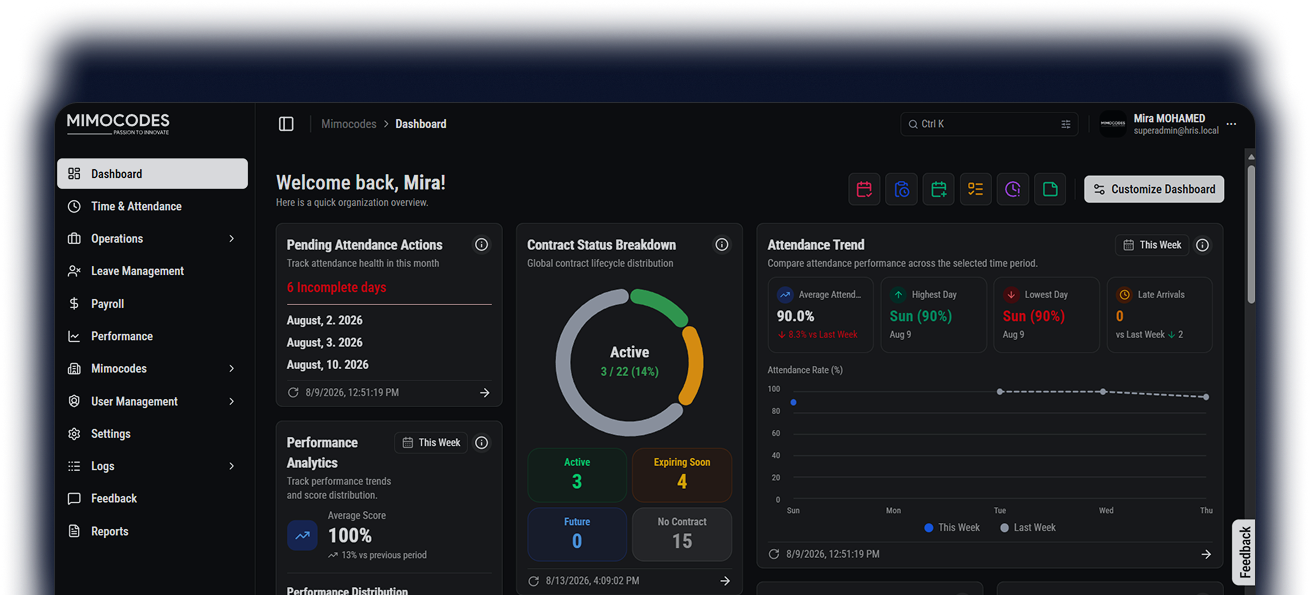Viewport: 1310px width, 595px height.
Task: Click the August, 3. 2026 incomplete day
Action: [x=325, y=343]
